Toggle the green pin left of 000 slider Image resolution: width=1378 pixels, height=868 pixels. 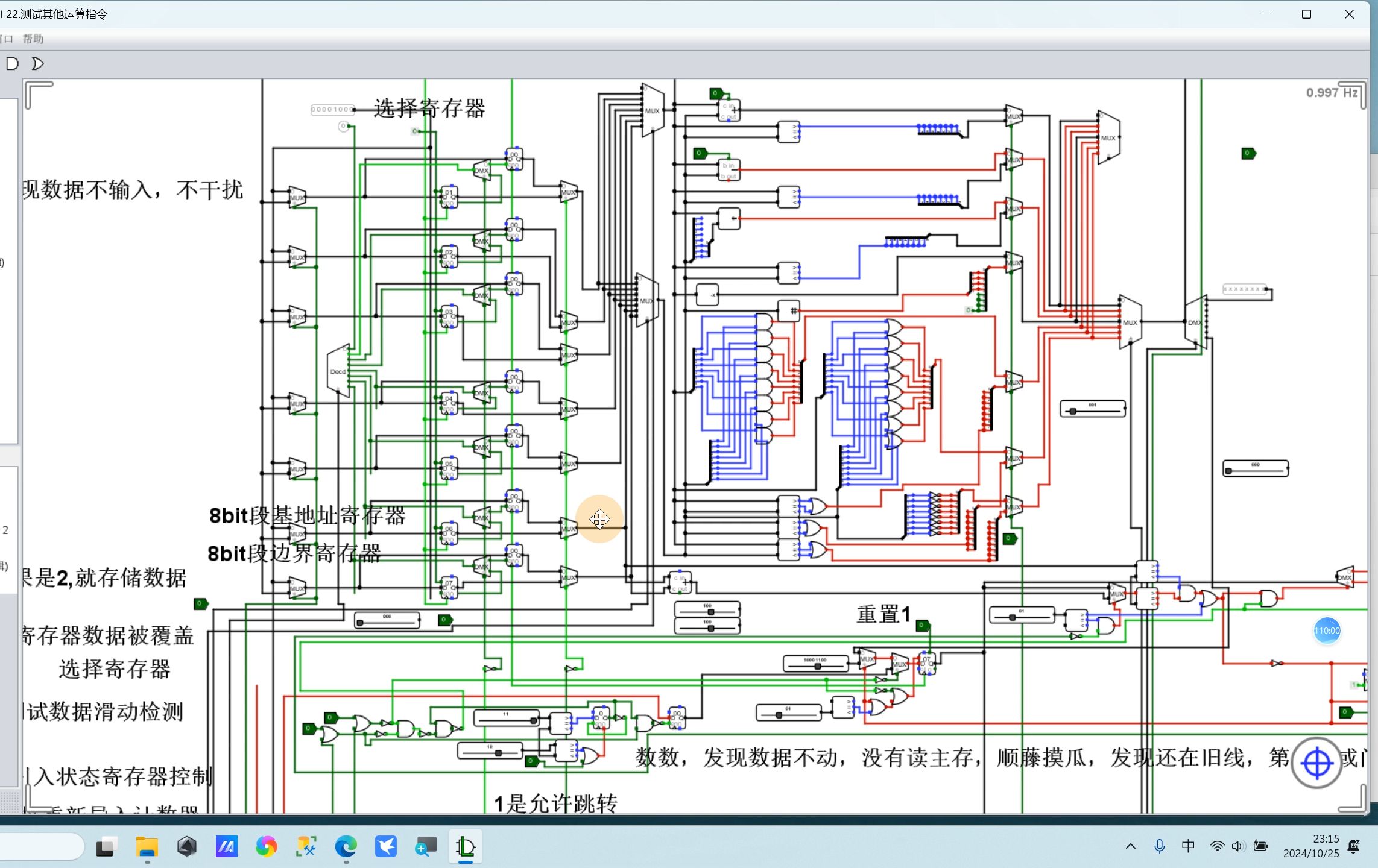[201, 603]
